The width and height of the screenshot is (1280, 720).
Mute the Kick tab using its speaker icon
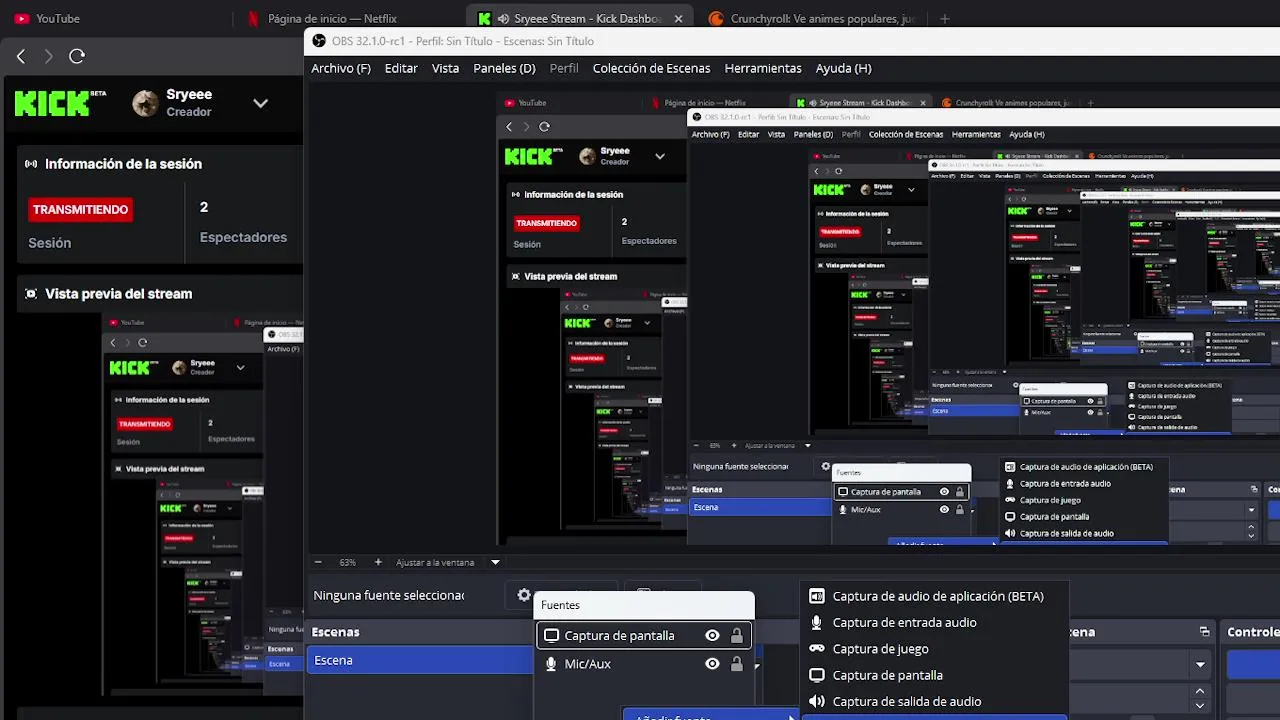(503, 18)
